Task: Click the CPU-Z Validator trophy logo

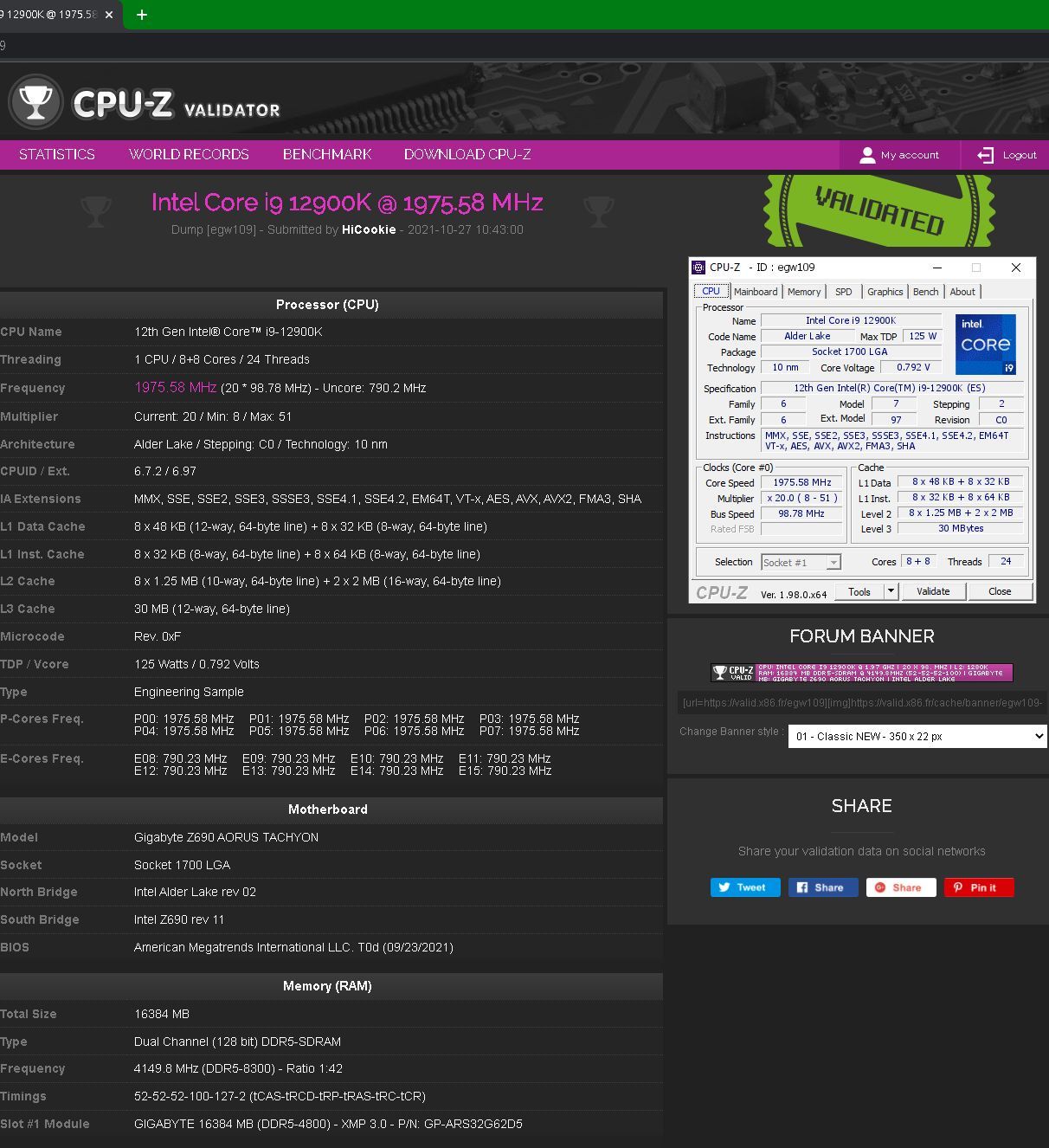Action: [x=35, y=102]
